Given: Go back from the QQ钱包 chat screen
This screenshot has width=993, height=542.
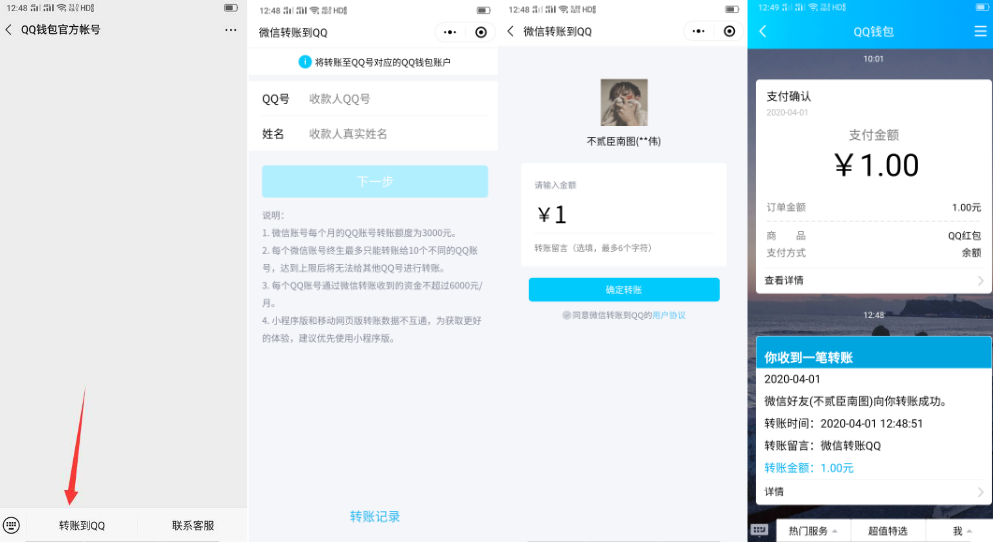Looking at the screenshot, I should [x=763, y=31].
